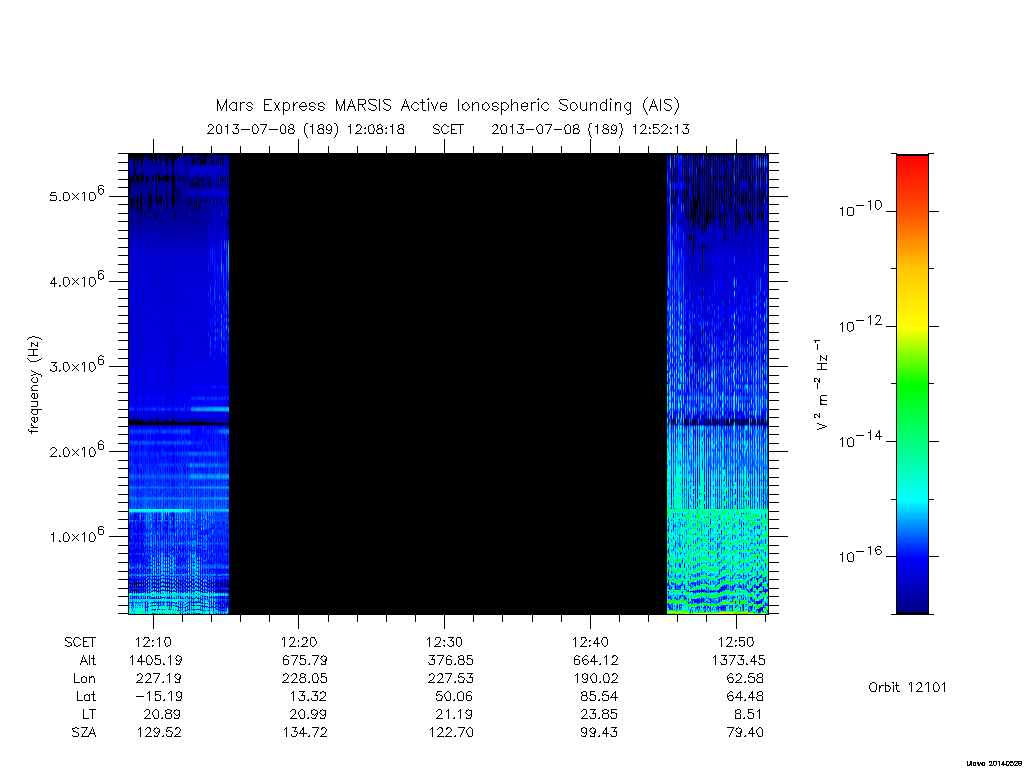Click the green region of the color bar
The image size is (1024, 768).
[x=912, y=384]
